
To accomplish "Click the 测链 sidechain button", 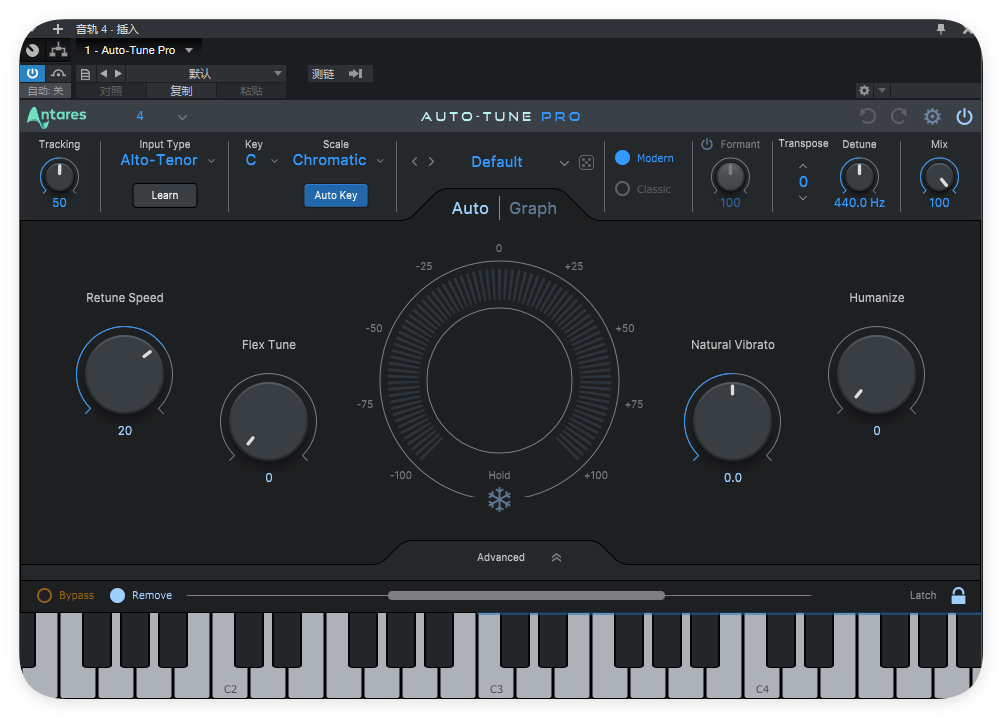I will coord(339,73).
